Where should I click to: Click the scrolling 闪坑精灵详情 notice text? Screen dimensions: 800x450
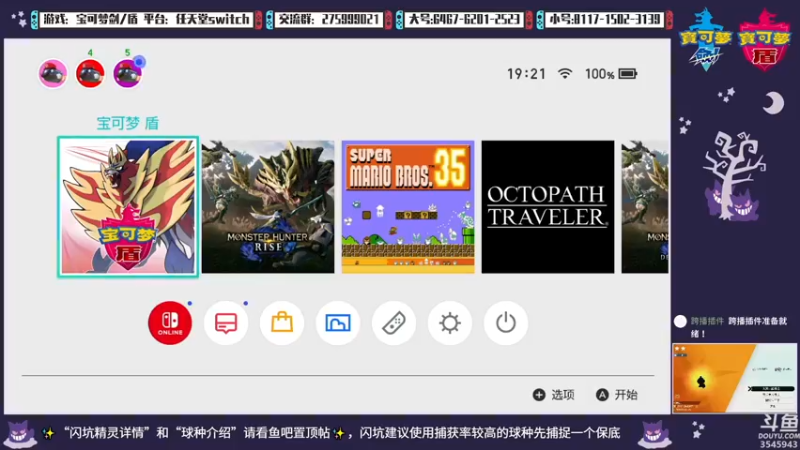(x=341, y=433)
